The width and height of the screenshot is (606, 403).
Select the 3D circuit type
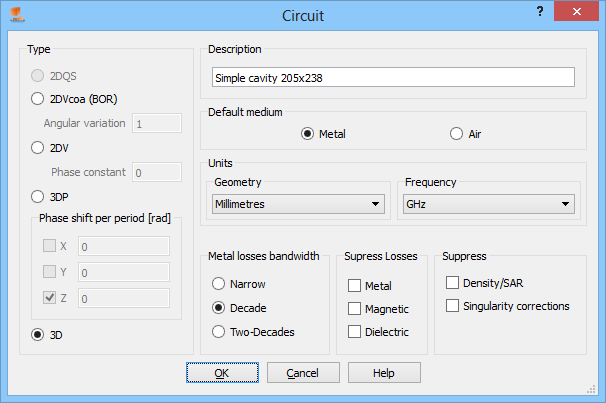38,335
